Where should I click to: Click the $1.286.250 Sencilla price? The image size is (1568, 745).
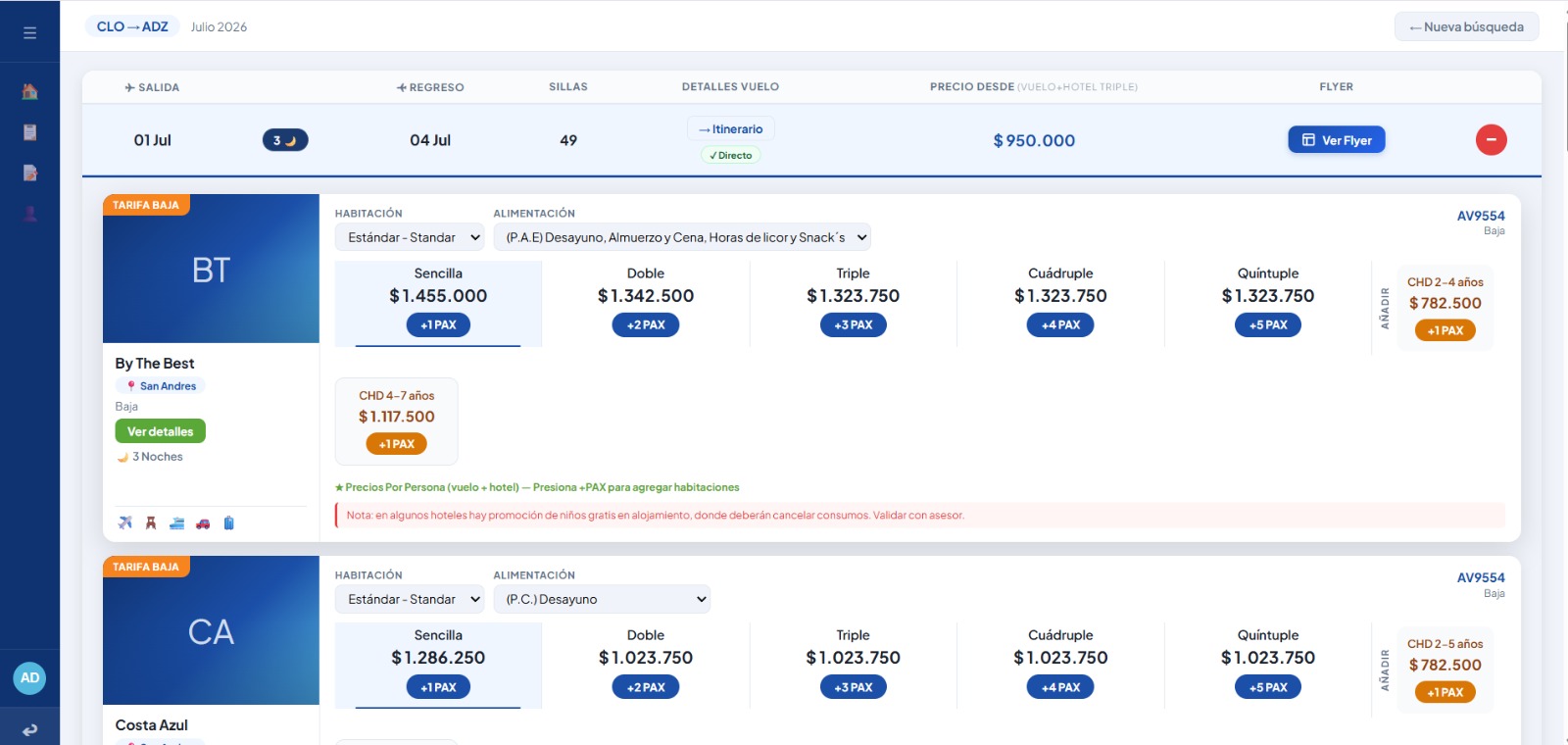click(x=438, y=658)
